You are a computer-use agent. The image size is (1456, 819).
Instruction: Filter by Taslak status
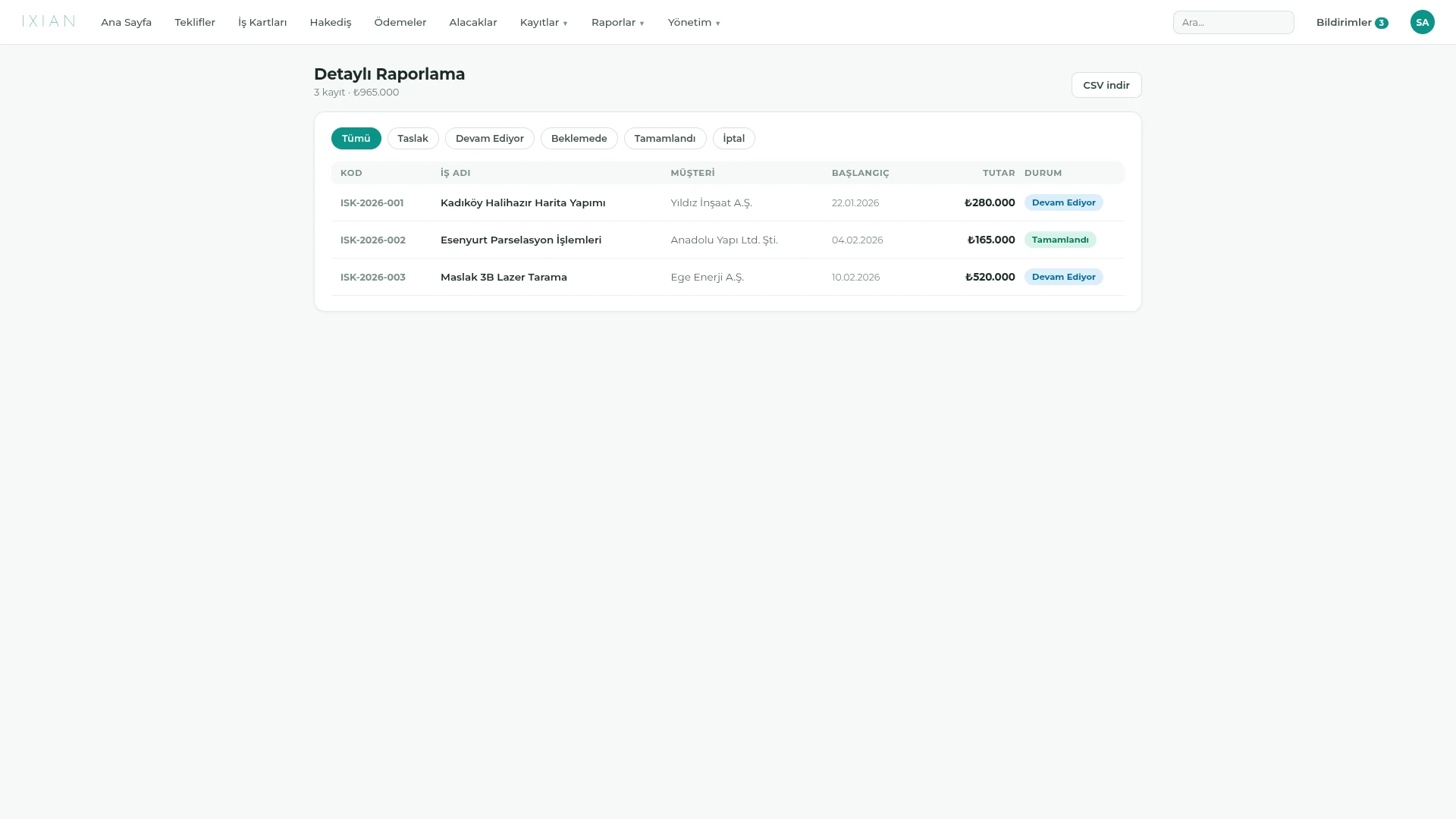tap(413, 138)
